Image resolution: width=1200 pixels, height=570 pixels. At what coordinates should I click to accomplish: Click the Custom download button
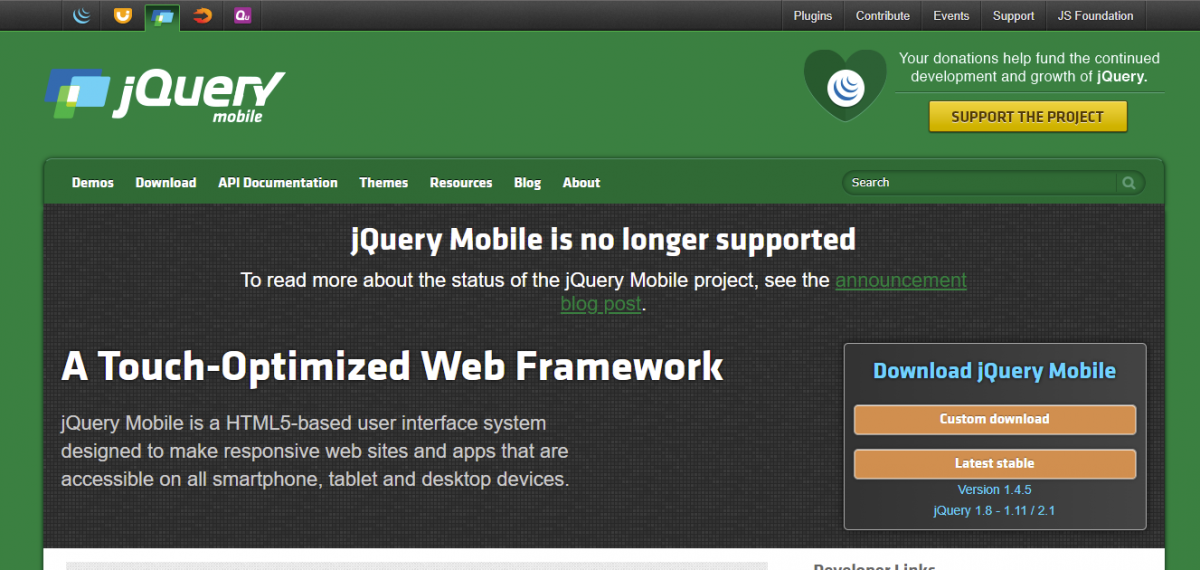click(995, 420)
